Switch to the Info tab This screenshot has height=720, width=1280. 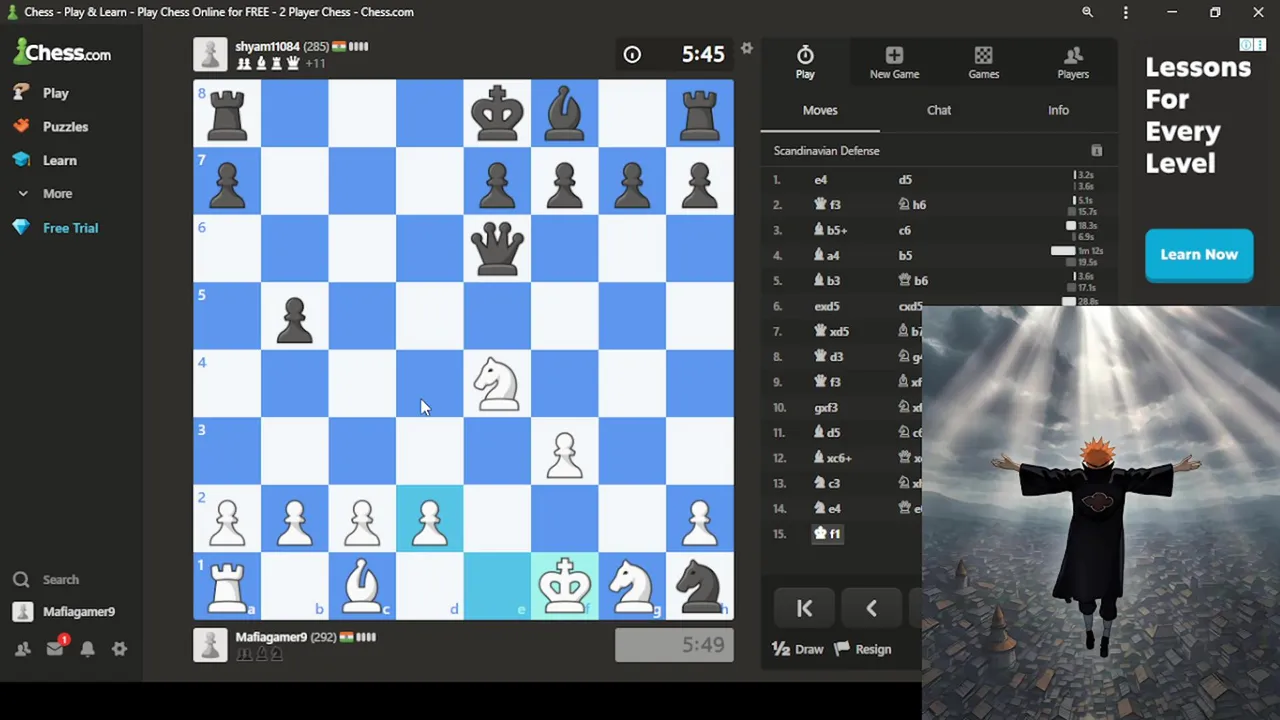[x=1058, y=110]
